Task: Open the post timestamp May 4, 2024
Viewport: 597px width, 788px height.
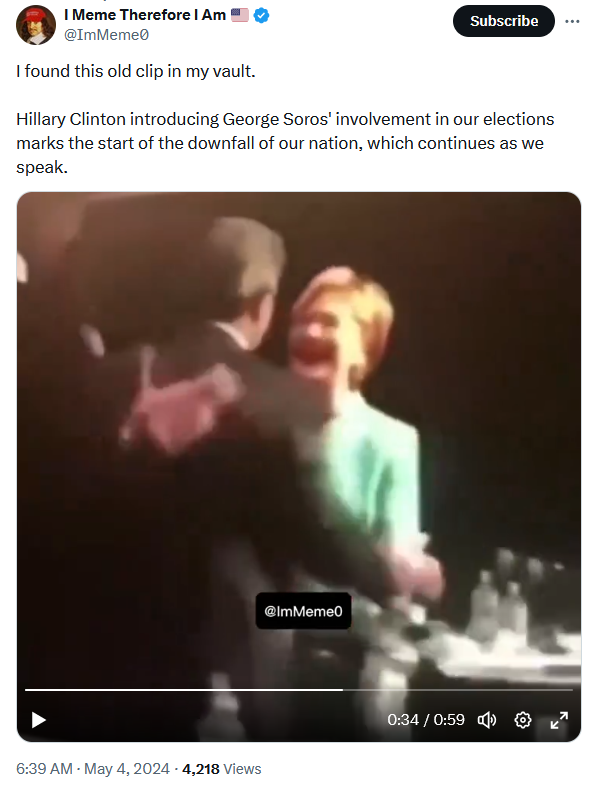Action: point(127,768)
